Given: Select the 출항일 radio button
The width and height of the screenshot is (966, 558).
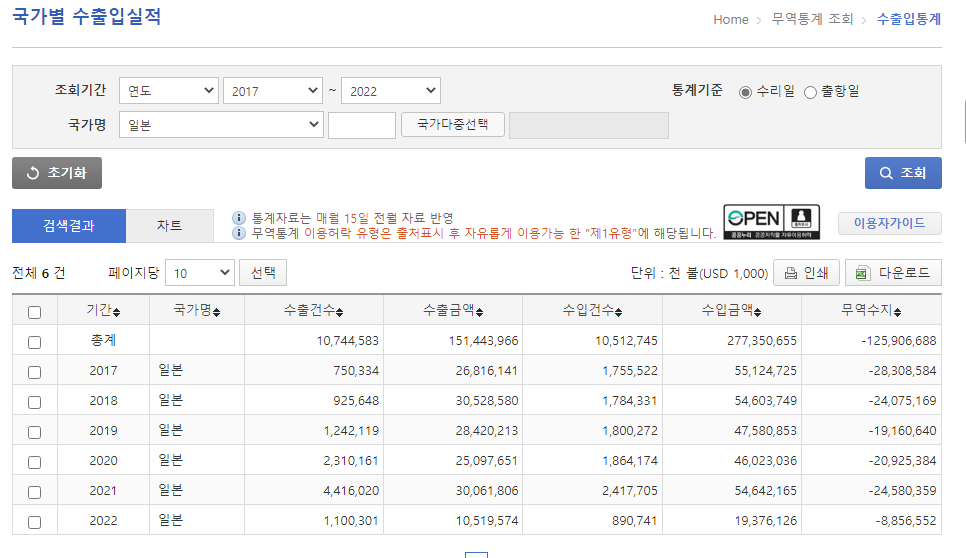Looking at the screenshot, I should click(810, 92).
